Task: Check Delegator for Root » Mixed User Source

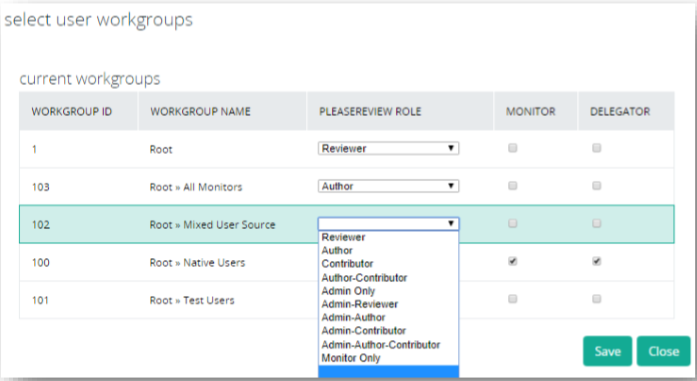Action: [x=597, y=224]
